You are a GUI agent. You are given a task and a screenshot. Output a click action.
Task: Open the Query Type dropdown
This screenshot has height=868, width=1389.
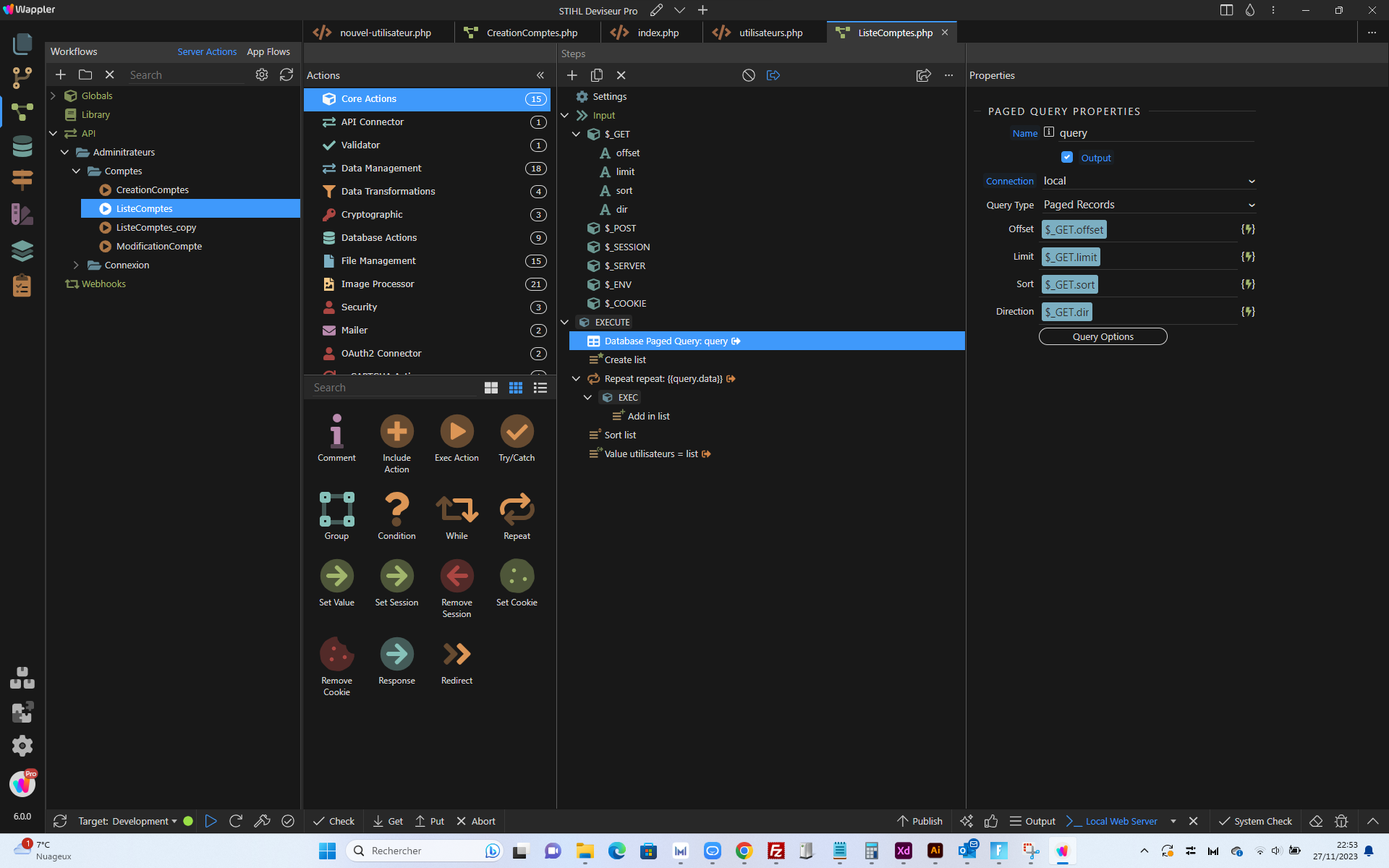(1149, 205)
